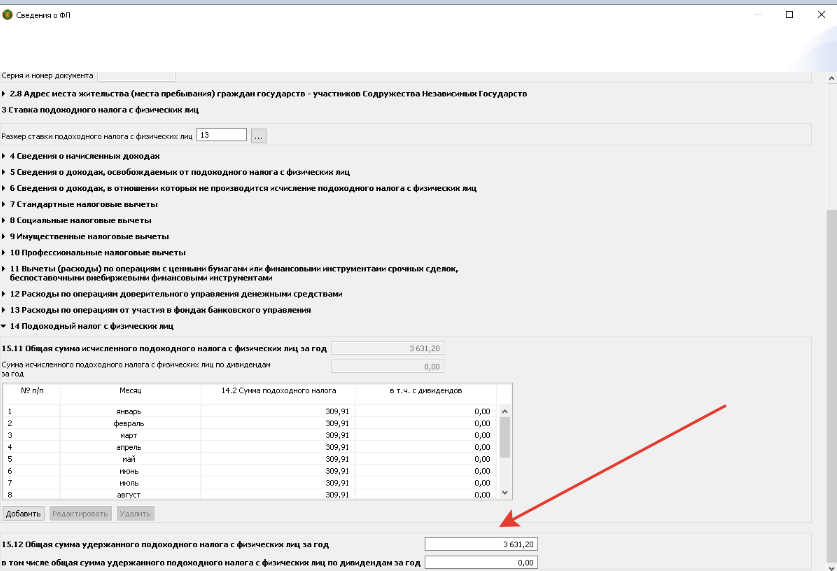Click the withheld dividend tax field showing 0,00
Screen dimensions: 837x571
tap(481, 563)
